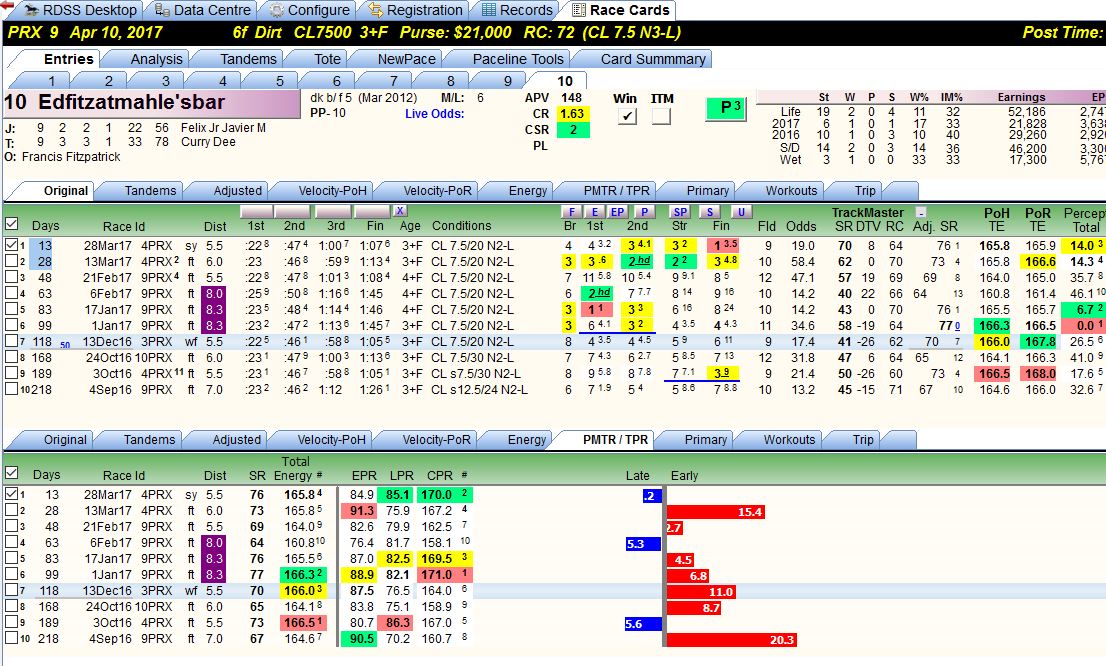1106x666 pixels.
Task: Switch to the Analysis tab
Action: (x=156, y=59)
